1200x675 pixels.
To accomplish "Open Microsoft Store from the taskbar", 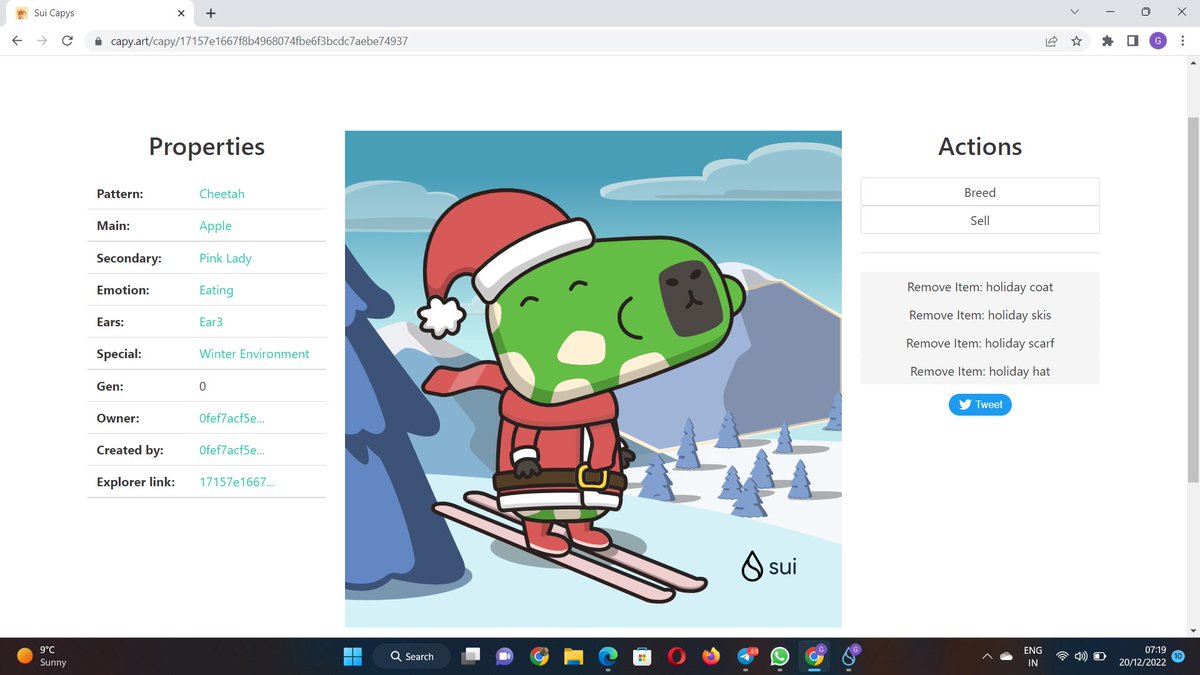I will pos(642,656).
